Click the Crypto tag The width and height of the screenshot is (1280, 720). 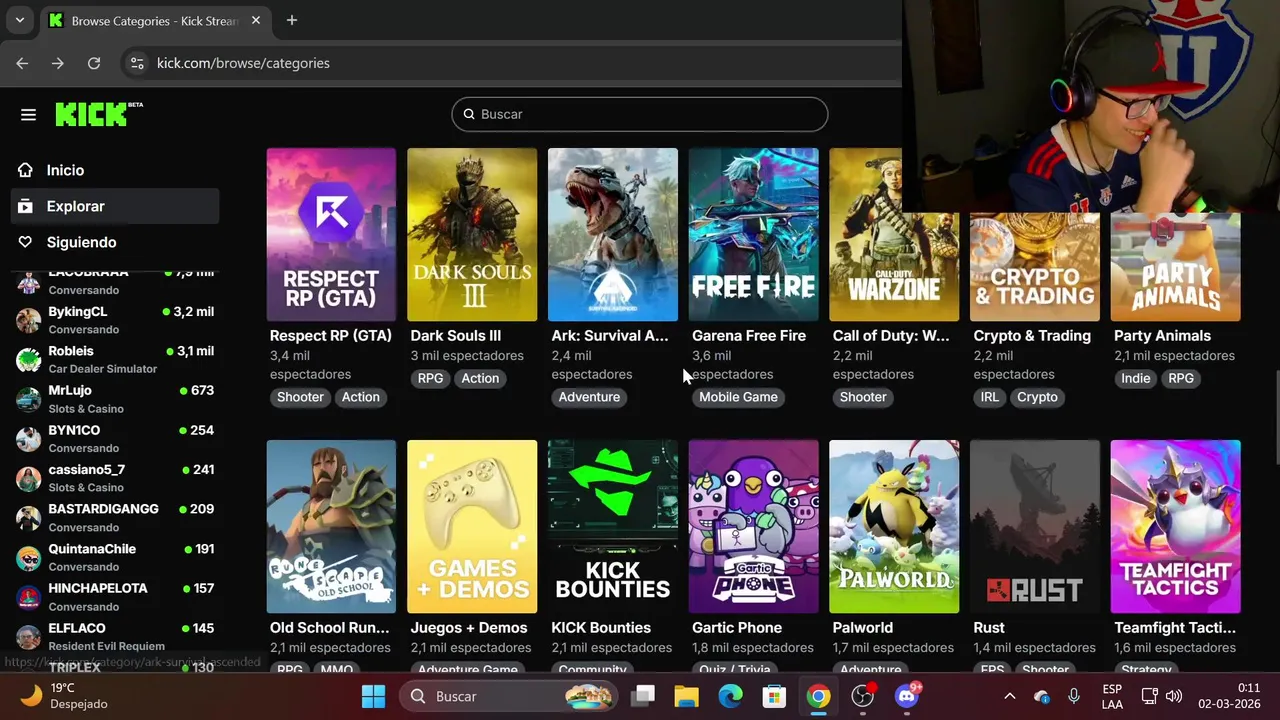[1037, 397]
